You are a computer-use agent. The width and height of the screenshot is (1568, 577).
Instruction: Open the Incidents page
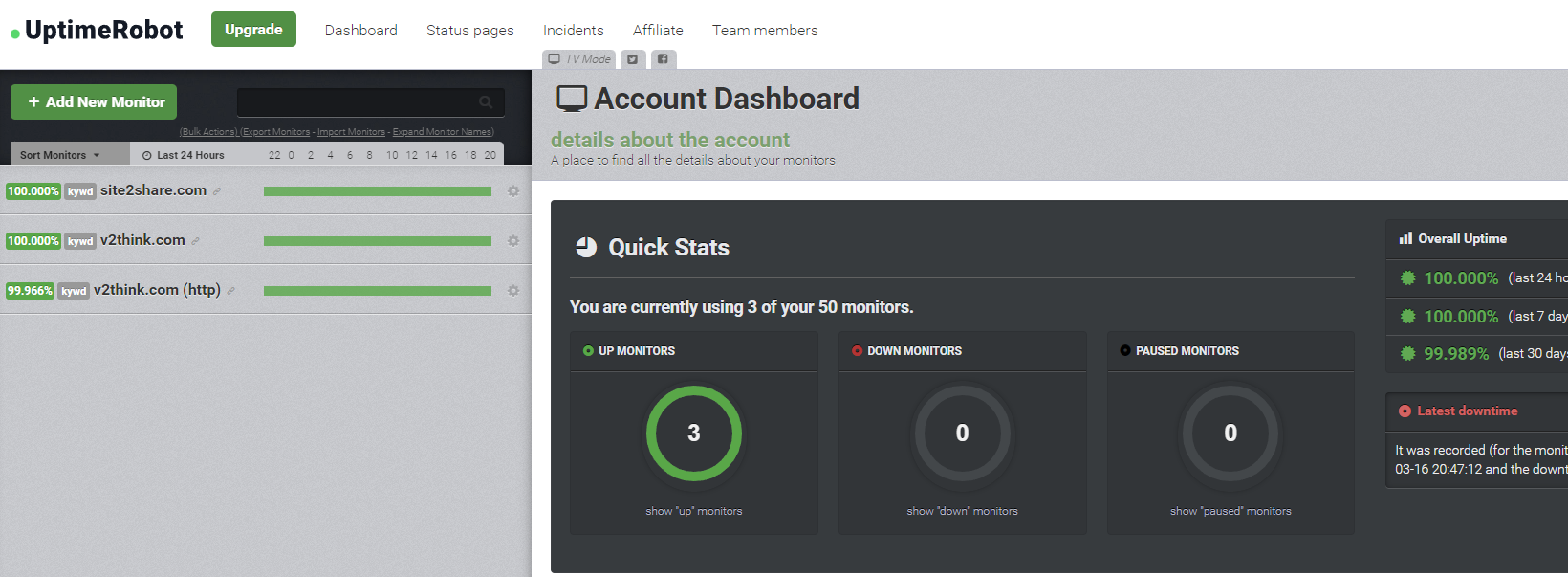(573, 31)
